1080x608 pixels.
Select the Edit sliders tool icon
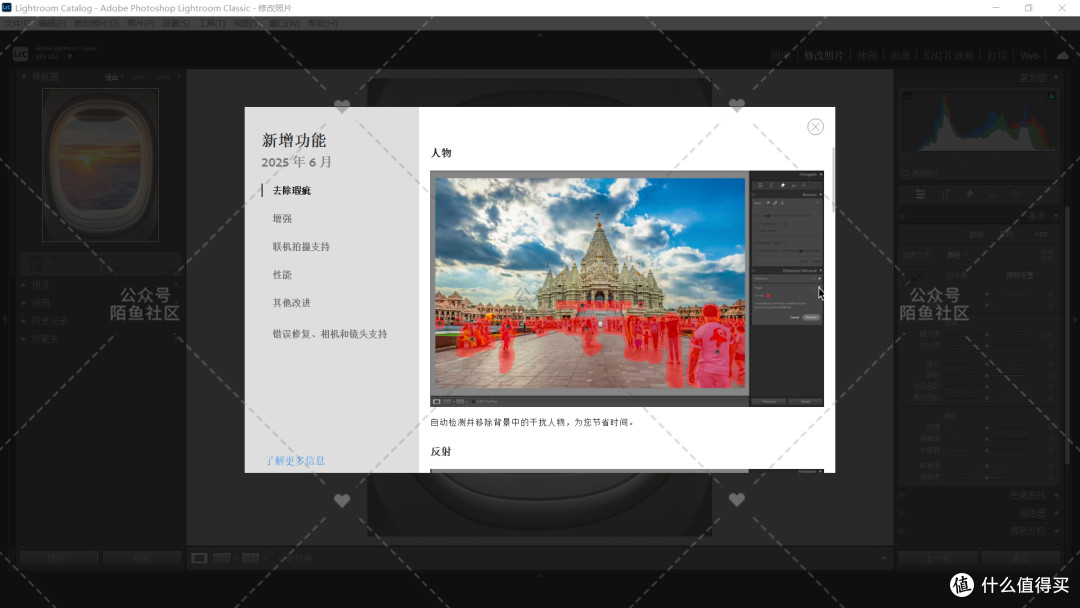(920, 195)
